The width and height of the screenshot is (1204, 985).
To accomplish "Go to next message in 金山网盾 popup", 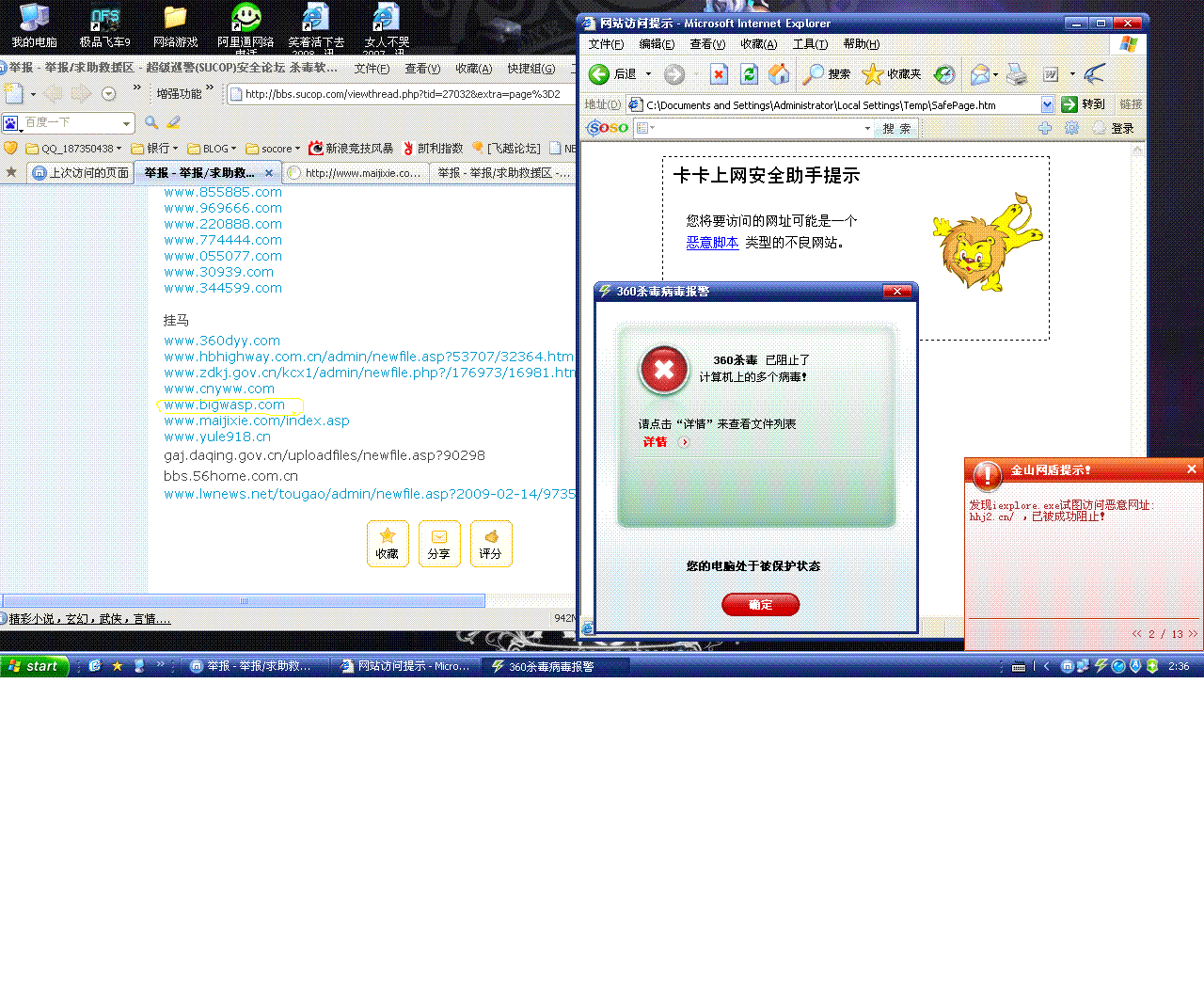I will [x=1194, y=634].
